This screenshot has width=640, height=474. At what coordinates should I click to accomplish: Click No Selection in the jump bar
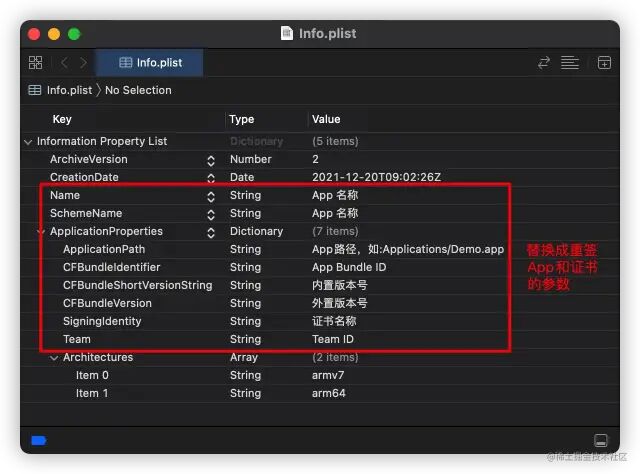pyautogui.click(x=138, y=90)
